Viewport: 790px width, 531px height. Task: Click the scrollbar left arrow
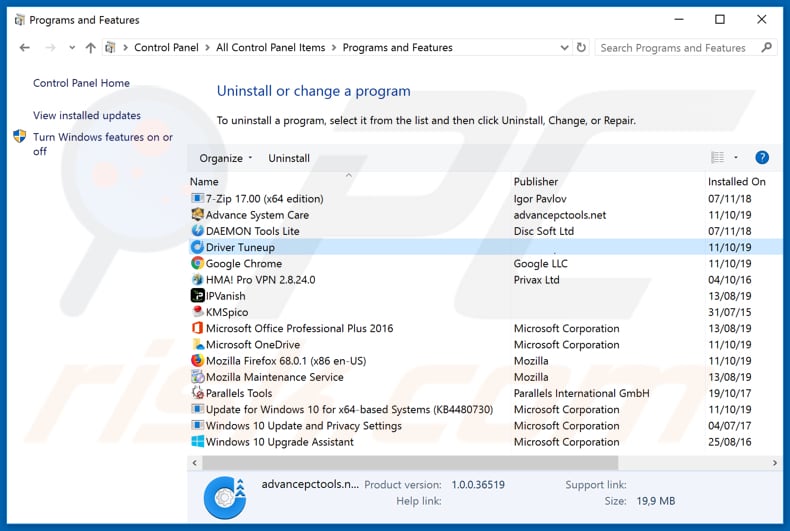pyautogui.click(x=194, y=462)
